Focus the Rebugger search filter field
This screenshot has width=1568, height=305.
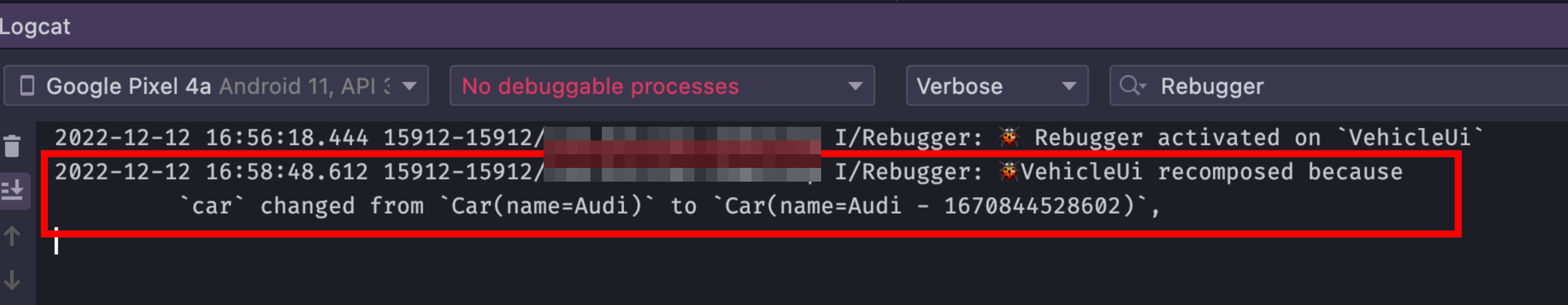click(1339, 86)
